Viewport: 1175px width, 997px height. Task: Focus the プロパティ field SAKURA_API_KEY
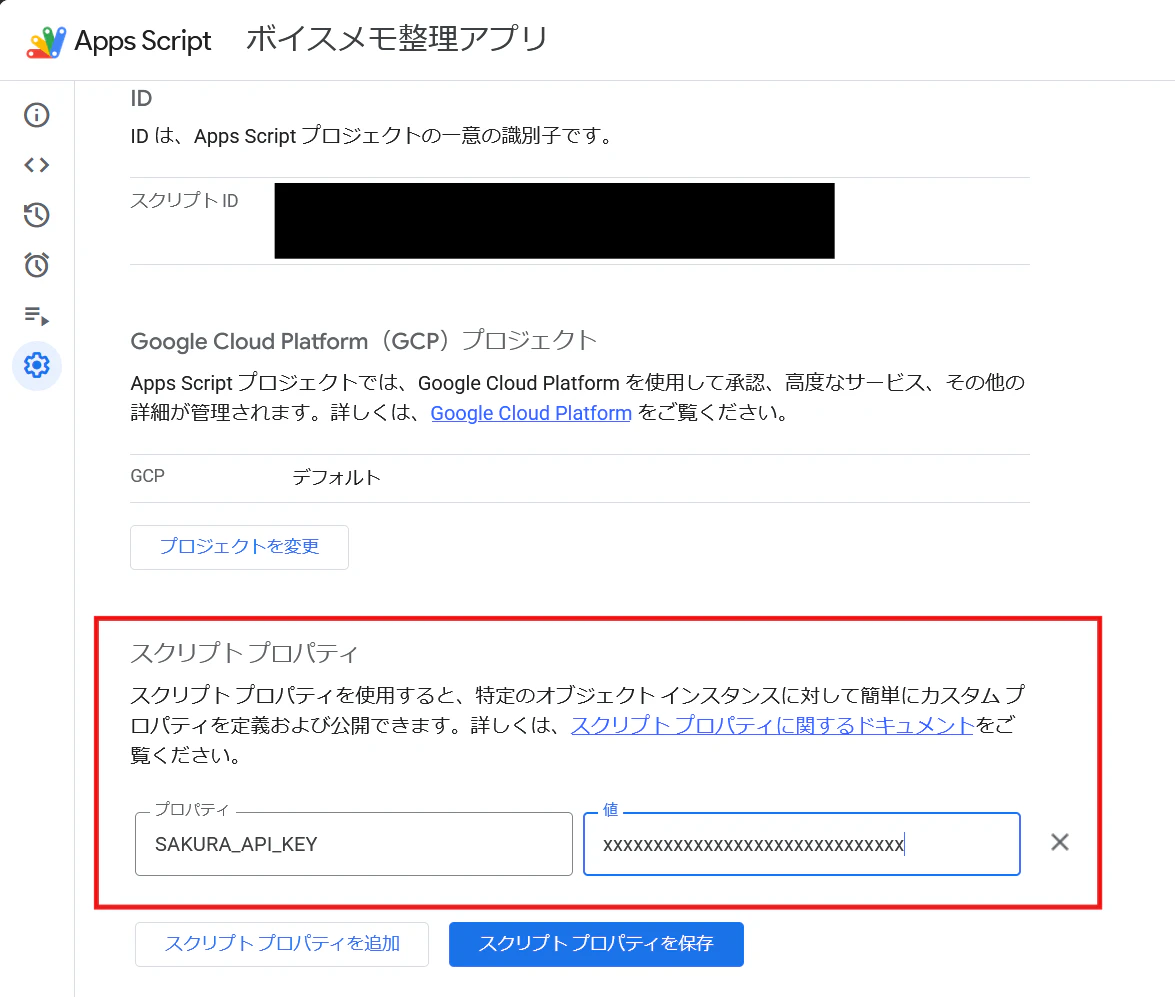[354, 844]
